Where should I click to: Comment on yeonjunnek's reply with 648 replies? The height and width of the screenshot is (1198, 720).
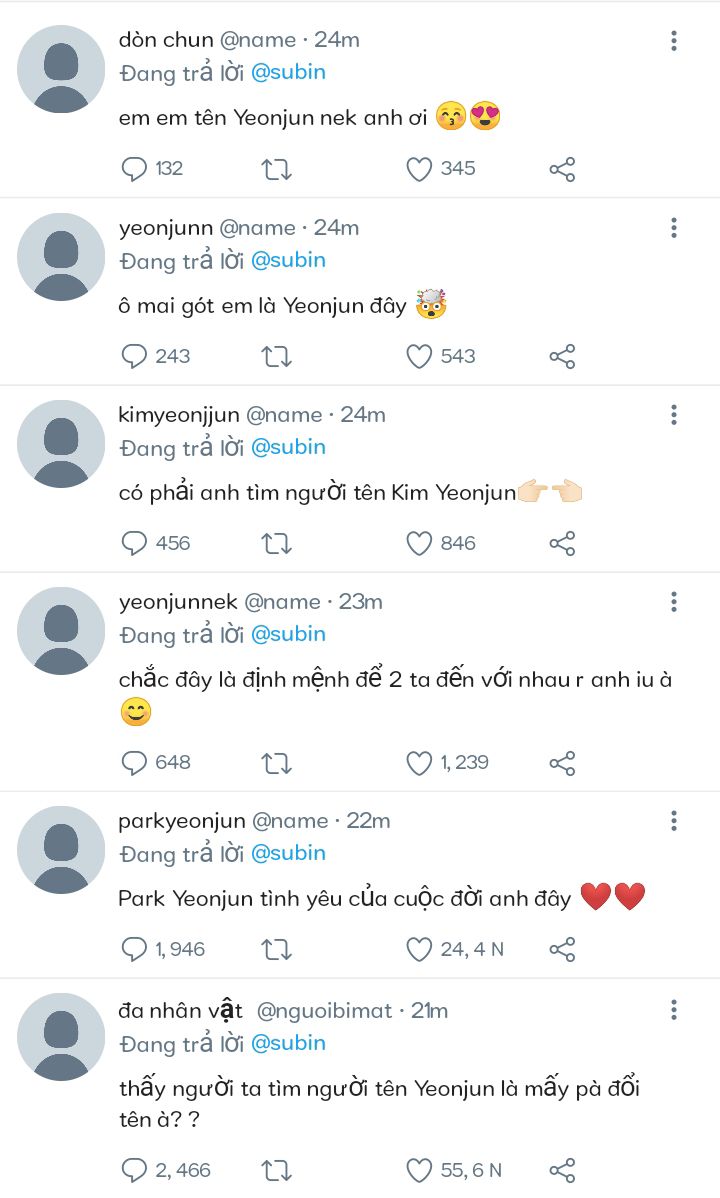point(134,763)
